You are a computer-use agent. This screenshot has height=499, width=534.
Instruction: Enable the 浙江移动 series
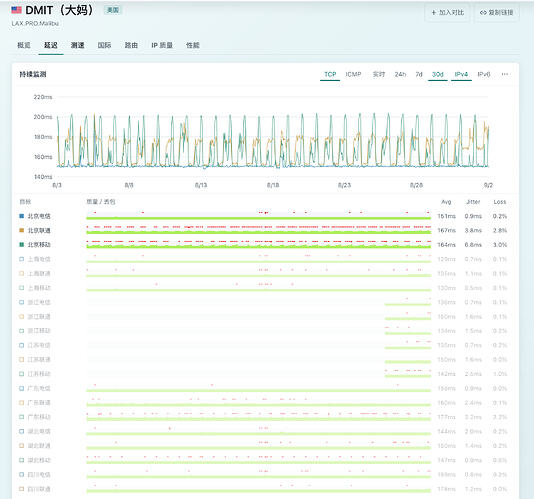point(21,331)
